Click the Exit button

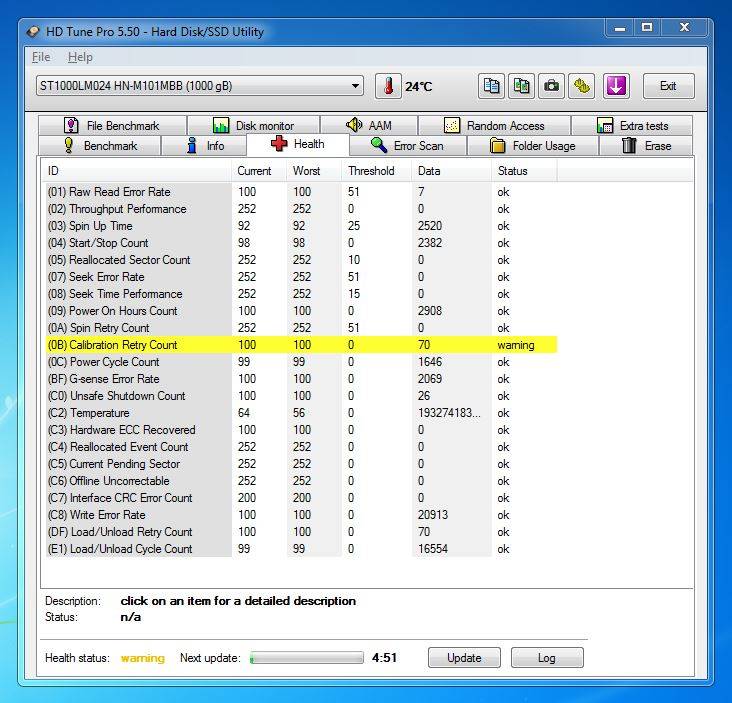[668, 86]
